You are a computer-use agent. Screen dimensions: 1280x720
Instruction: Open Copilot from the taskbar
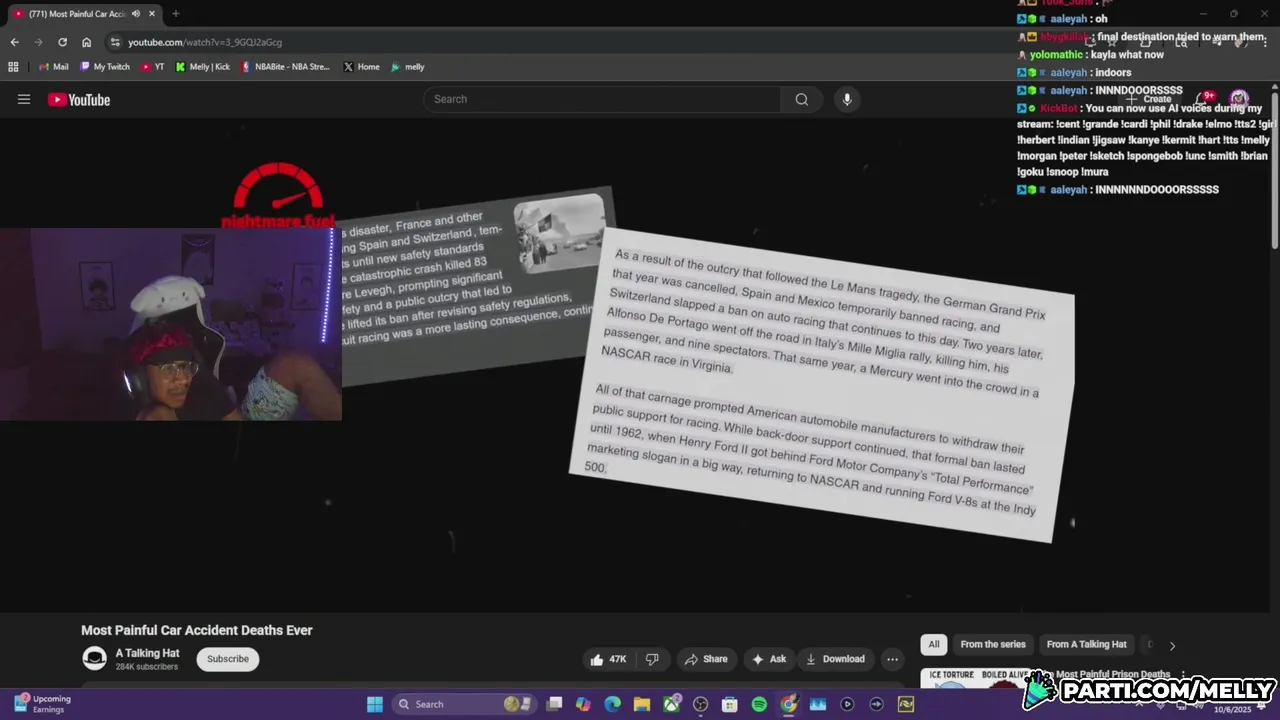click(583, 704)
